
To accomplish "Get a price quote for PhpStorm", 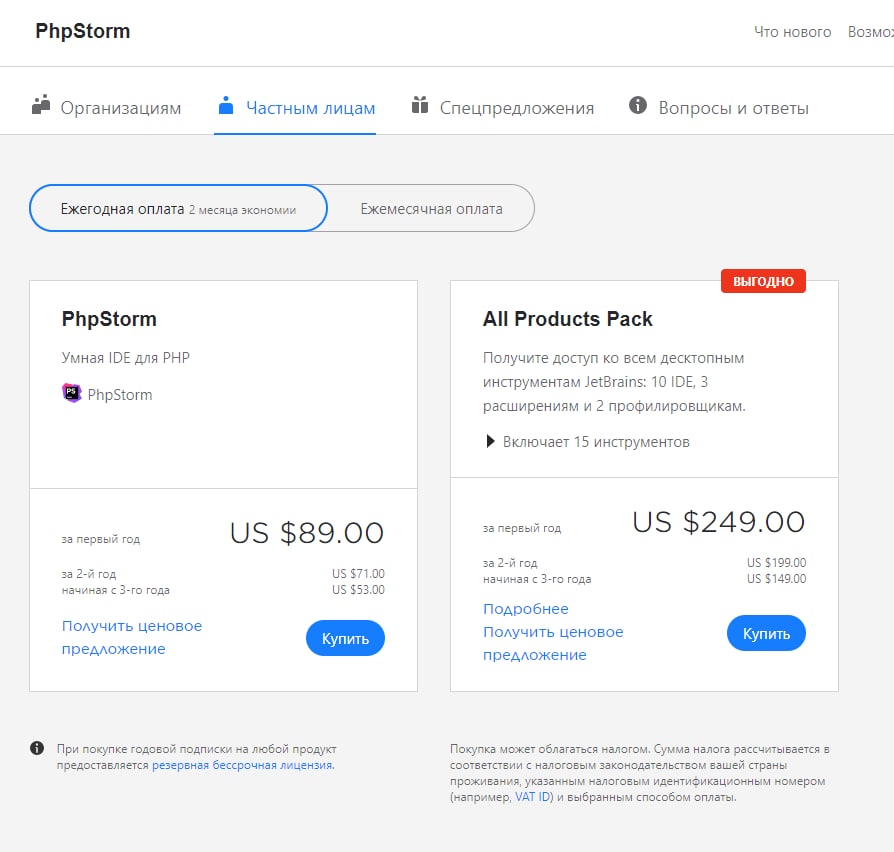I will [x=131, y=637].
